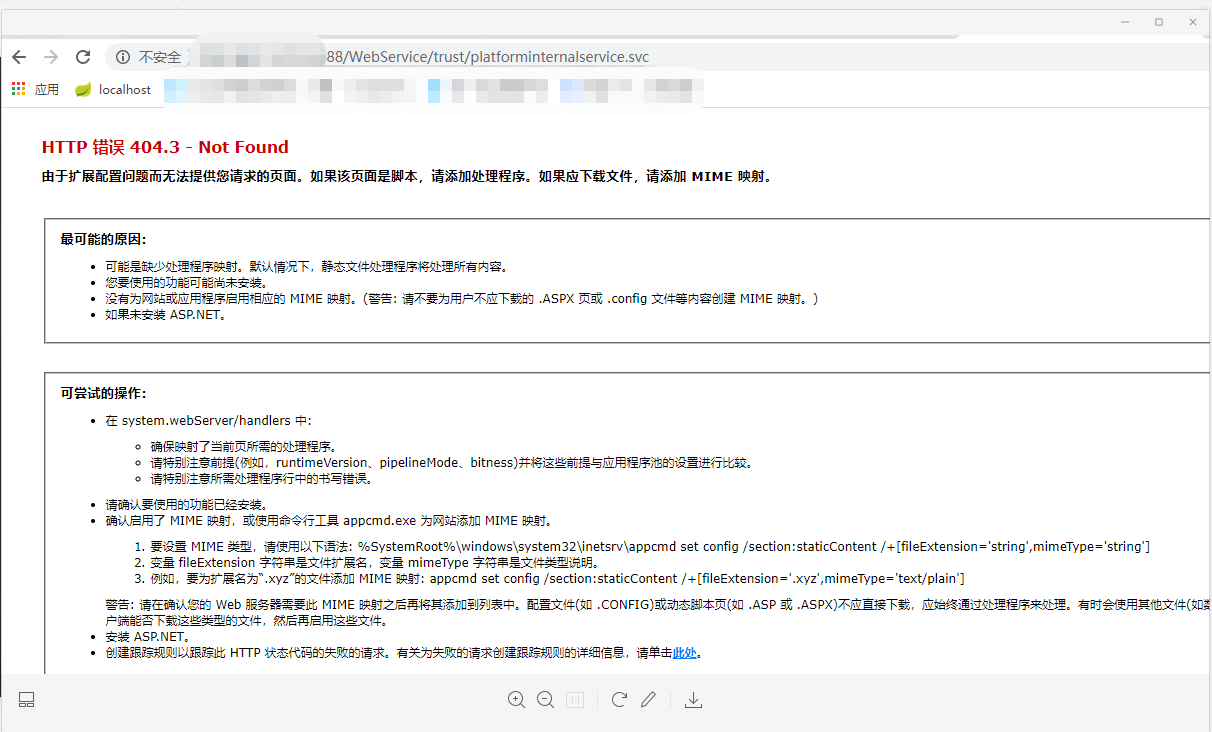Open the localhost bookmark
This screenshot has height=732, width=1212.
(122, 89)
